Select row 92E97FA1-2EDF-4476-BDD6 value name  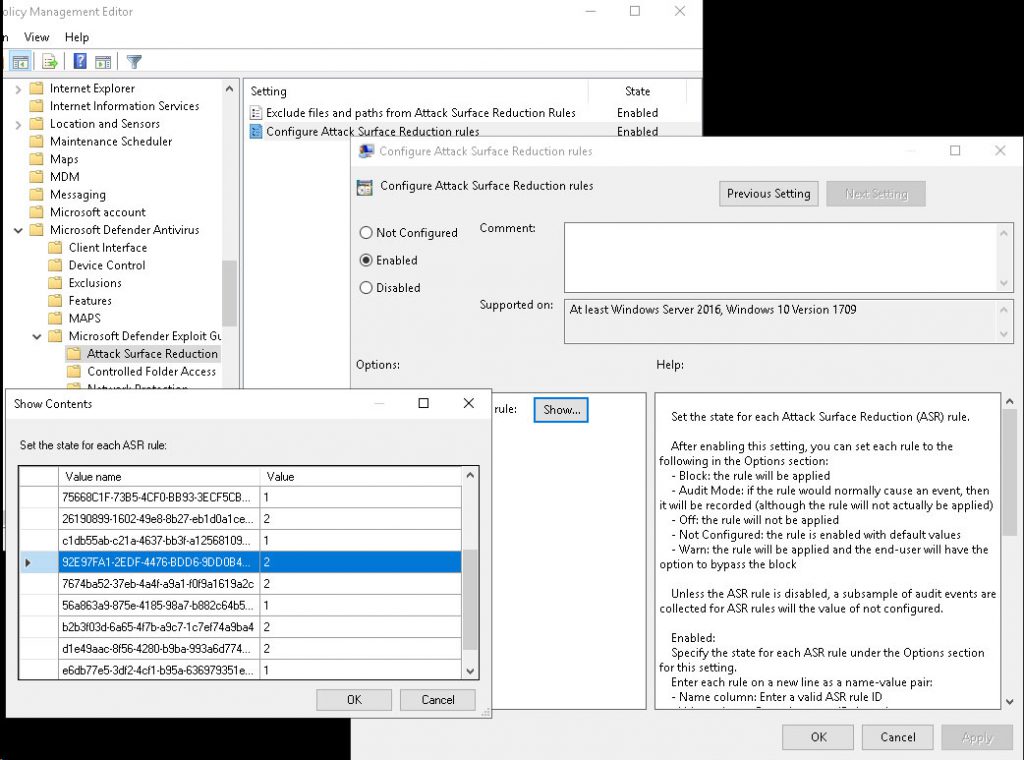pos(159,562)
